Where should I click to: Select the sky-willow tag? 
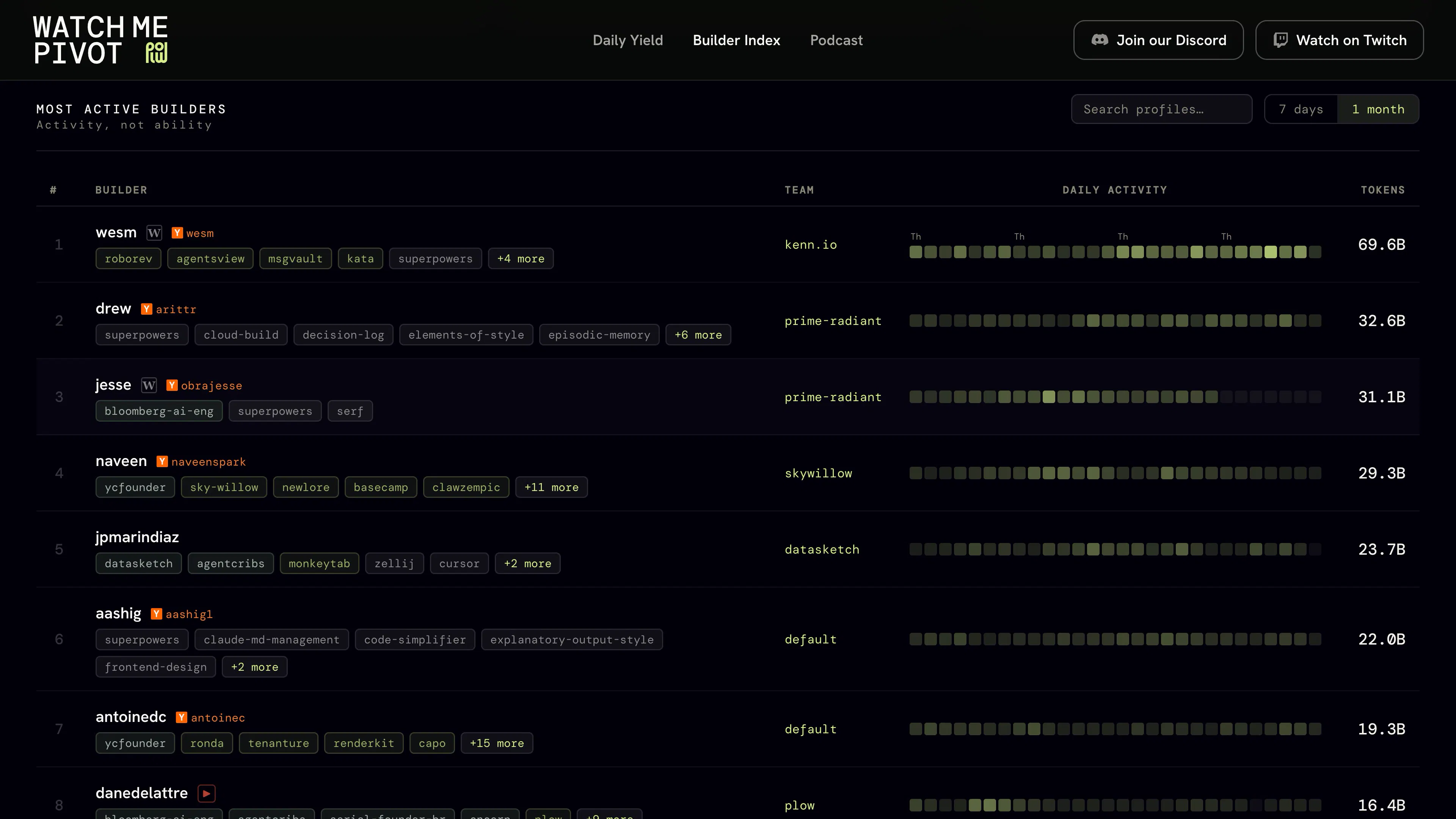point(224,488)
